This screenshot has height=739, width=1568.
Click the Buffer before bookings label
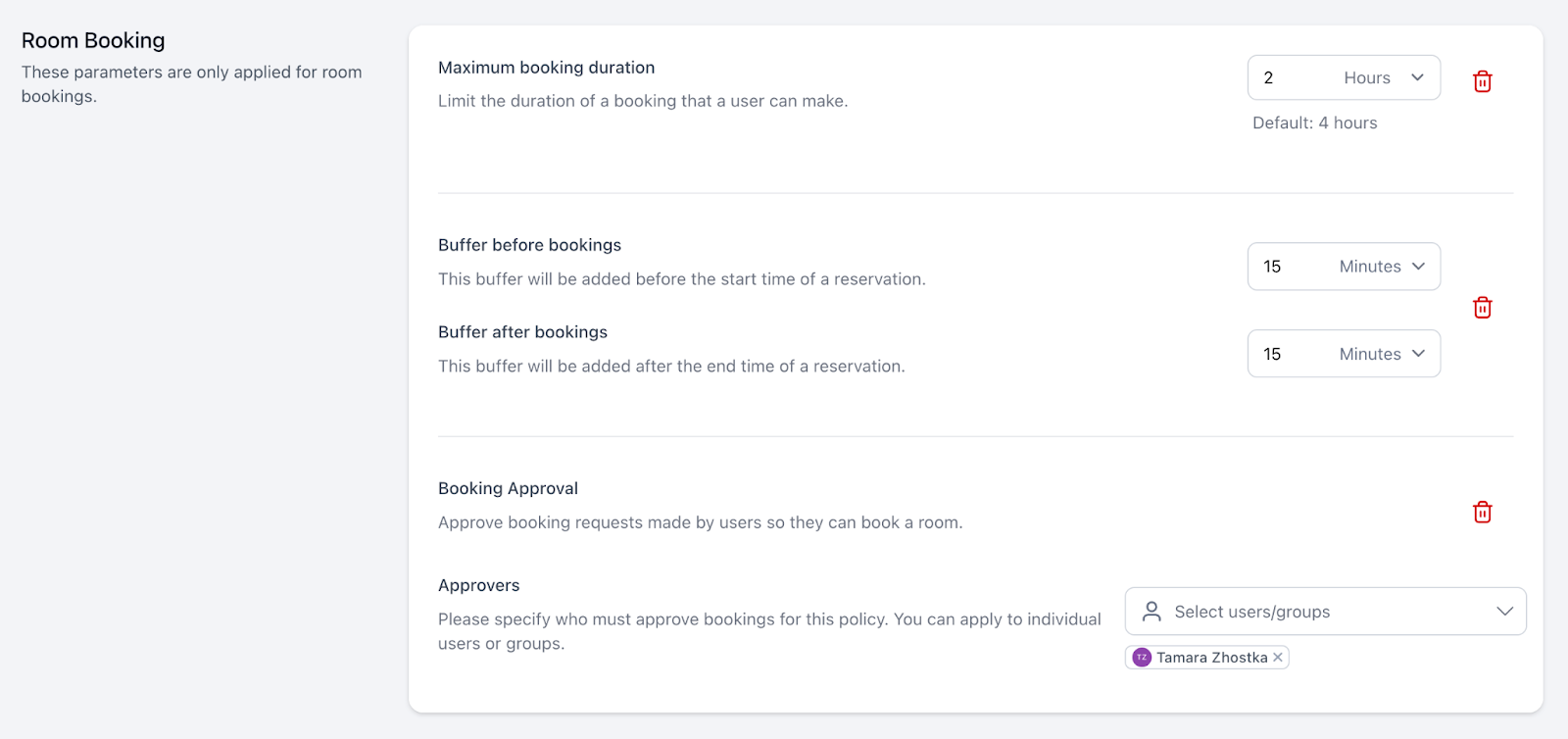pyautogui.click(x=529, y=245)
